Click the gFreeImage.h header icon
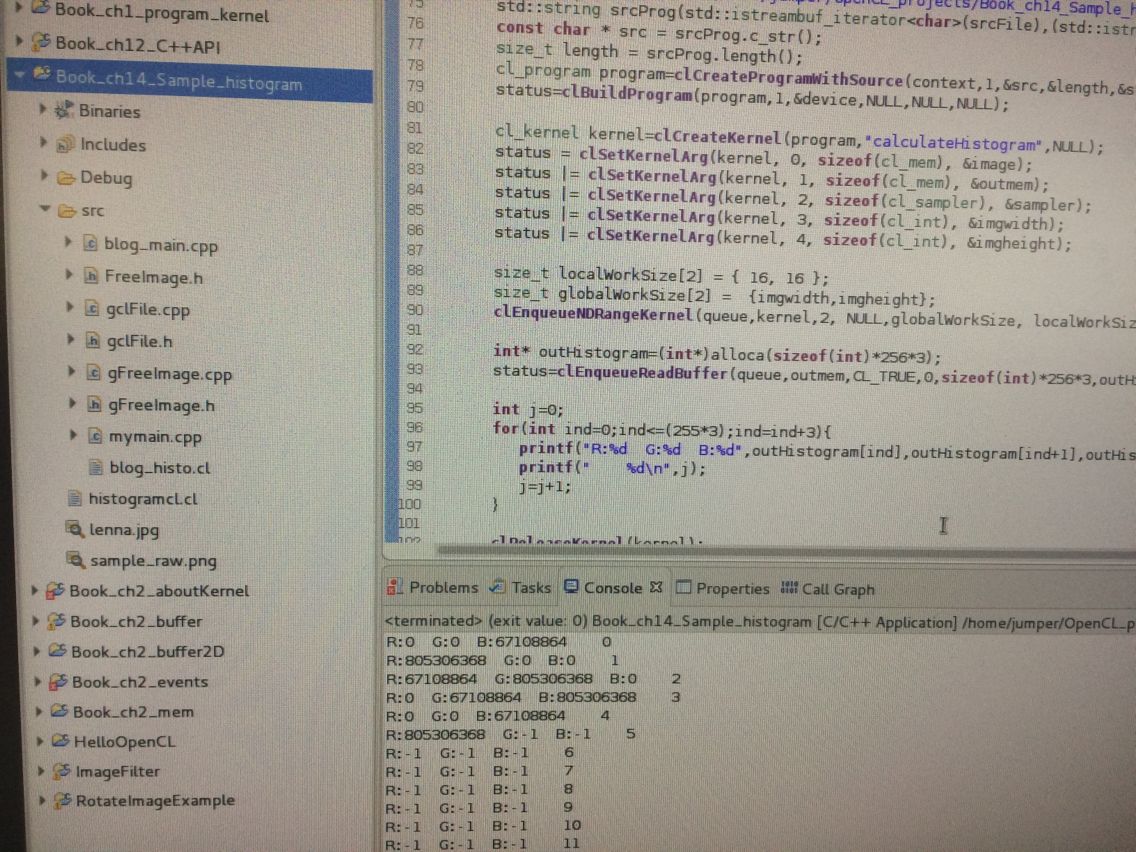Screen dimensions: 1136x852 point(94,404)
